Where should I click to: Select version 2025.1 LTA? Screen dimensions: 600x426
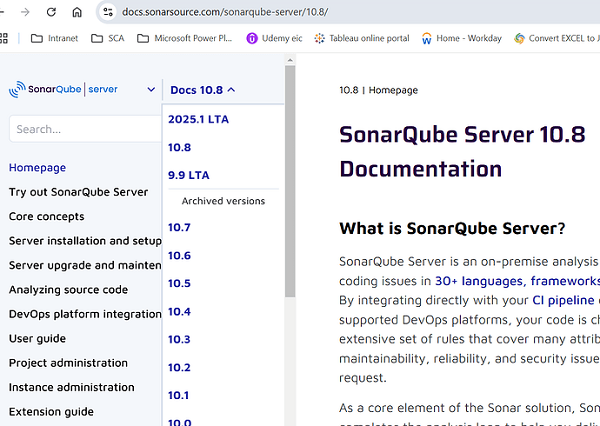pos(198,119)
